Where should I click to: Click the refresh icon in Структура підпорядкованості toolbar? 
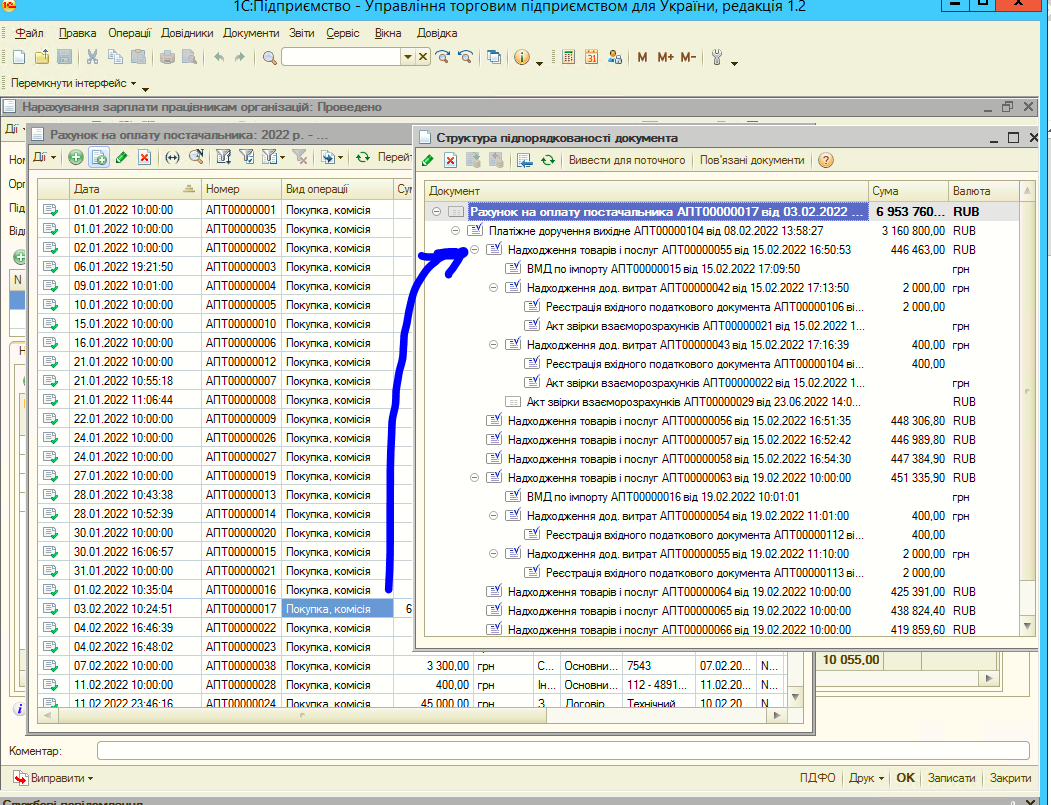[x=548, y=160]
